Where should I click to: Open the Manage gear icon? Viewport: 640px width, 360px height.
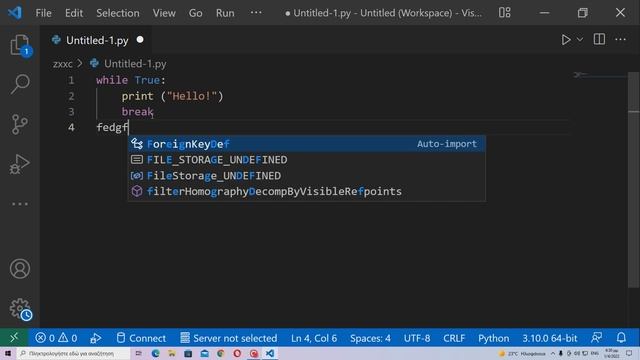coord(20,309)
